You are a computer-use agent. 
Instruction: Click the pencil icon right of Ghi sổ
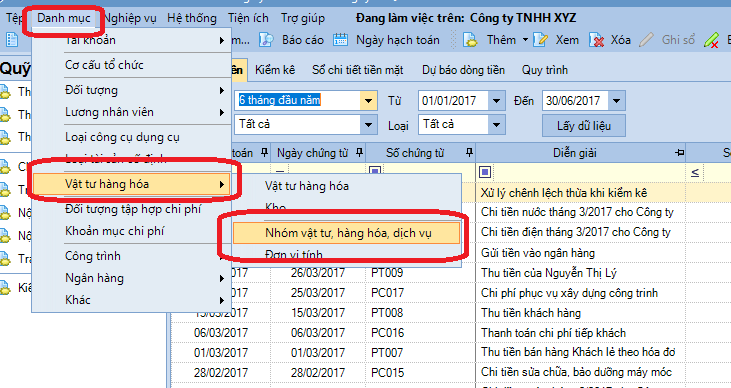click(711, 40)
